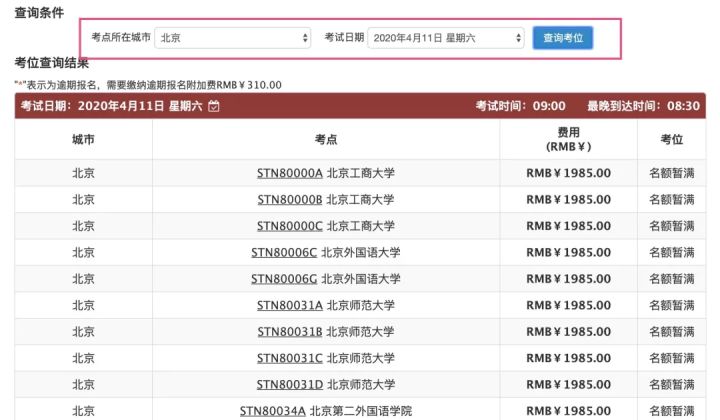
Task: Open the 考点所在城市 dropdown showing 北京
Action: coord(233,38)
